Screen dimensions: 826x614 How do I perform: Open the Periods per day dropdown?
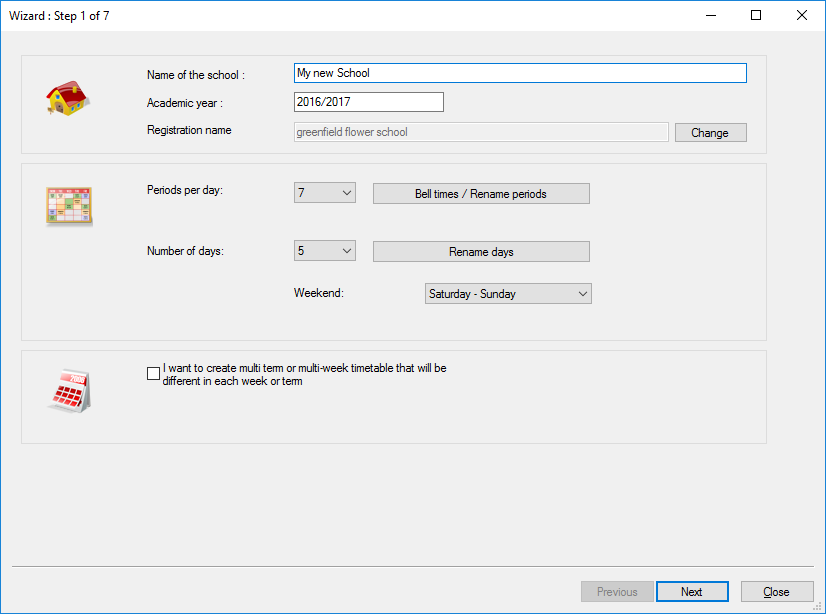pos(325,193)
